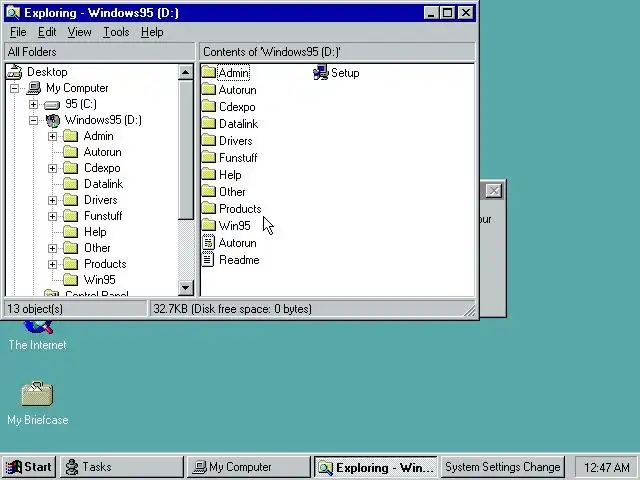Select Help folder icon in tree pane

71,232
